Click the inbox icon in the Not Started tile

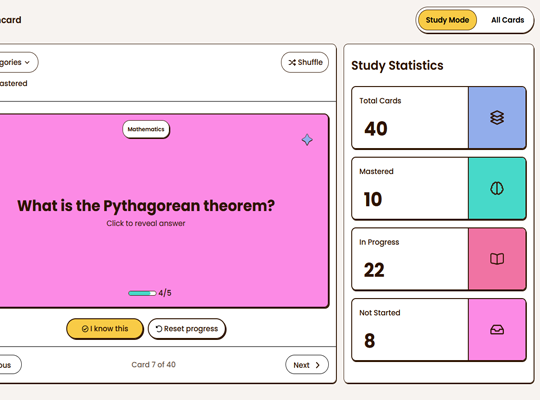click(x=497, y=330)
